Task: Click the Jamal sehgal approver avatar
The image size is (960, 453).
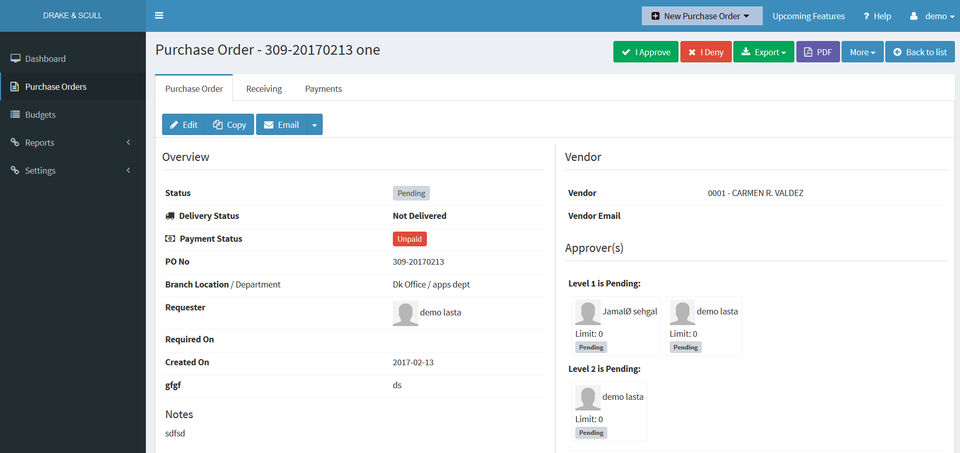Action: pyautogui.click(x=588, y=313)
